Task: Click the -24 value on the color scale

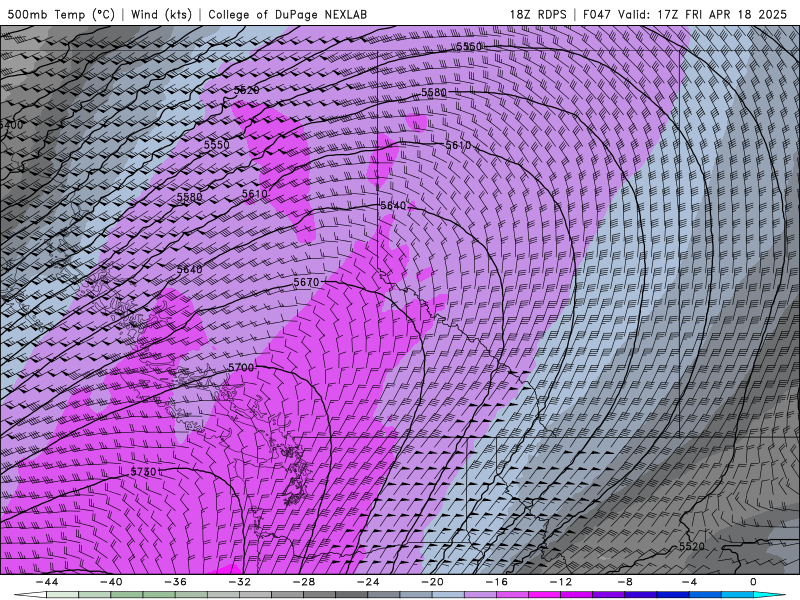Action: point(368,582)
